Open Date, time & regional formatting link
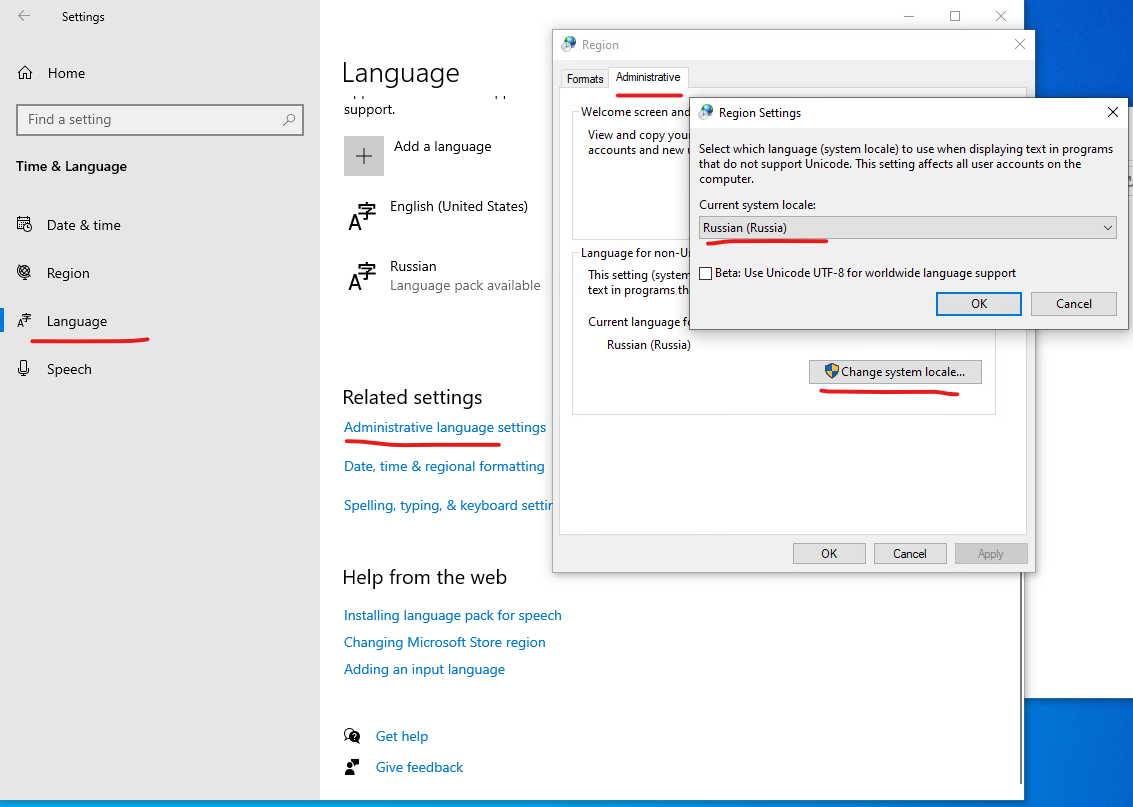The image size is (1133, 807). (x=444, y=466)
